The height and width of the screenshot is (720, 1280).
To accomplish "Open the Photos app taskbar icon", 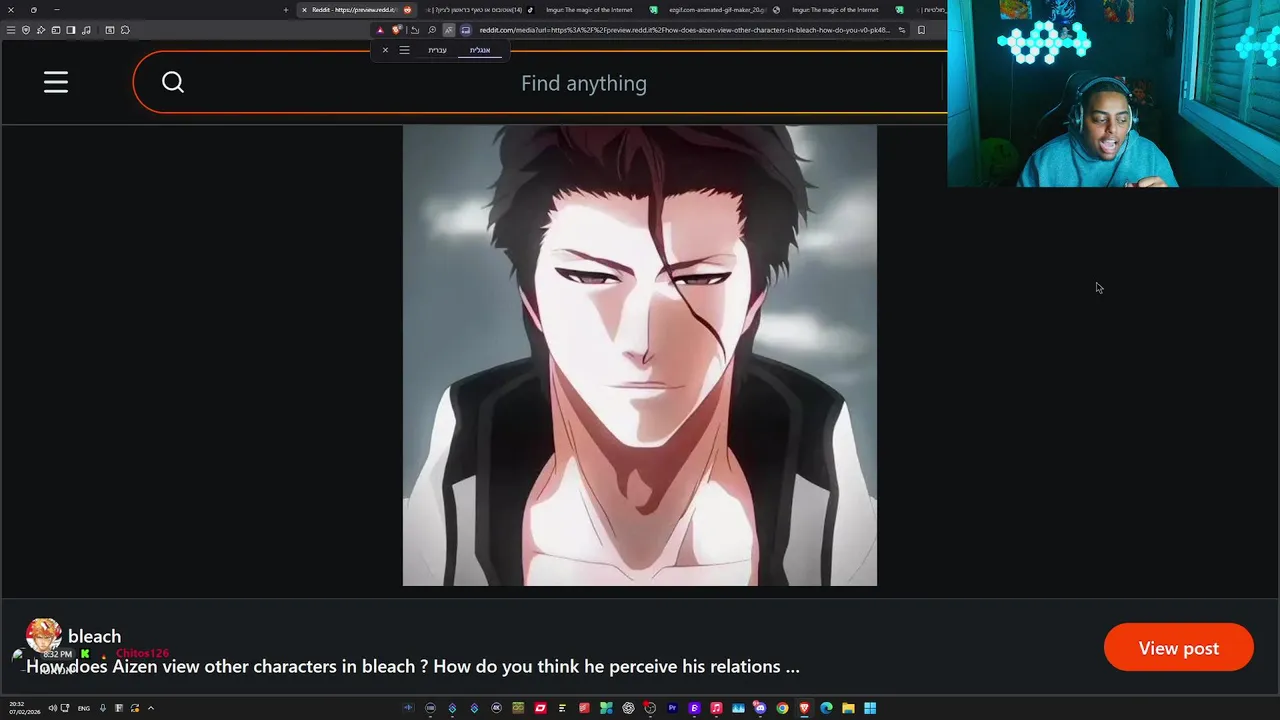I will pyautogui.click(x=738, y=708).
